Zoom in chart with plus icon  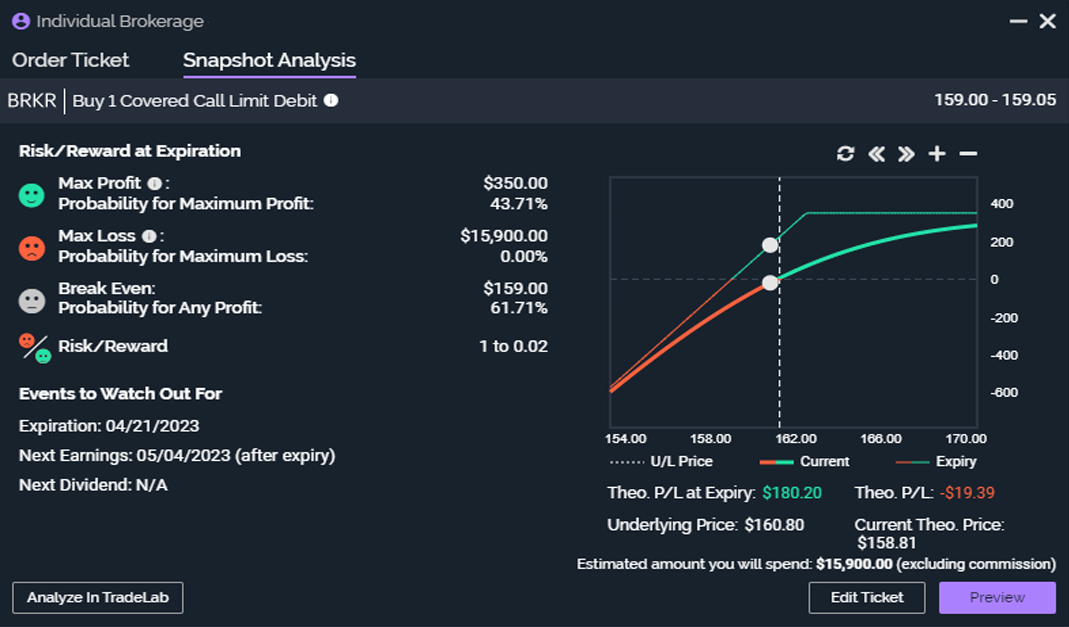[x=937, y=154]
